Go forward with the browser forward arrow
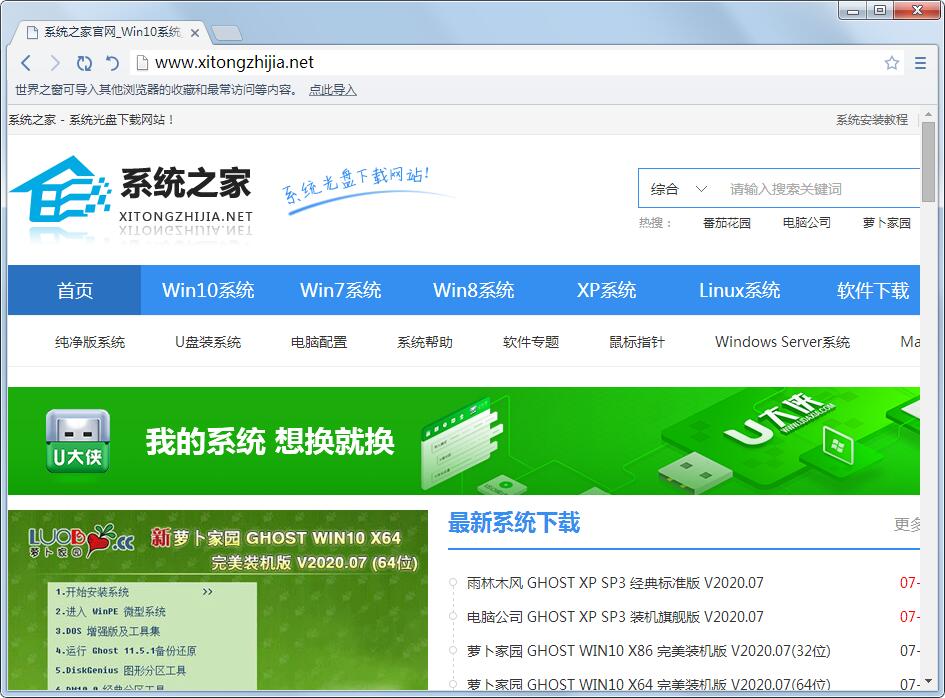This screenshot has height=698, width=945. click(55, 63)
